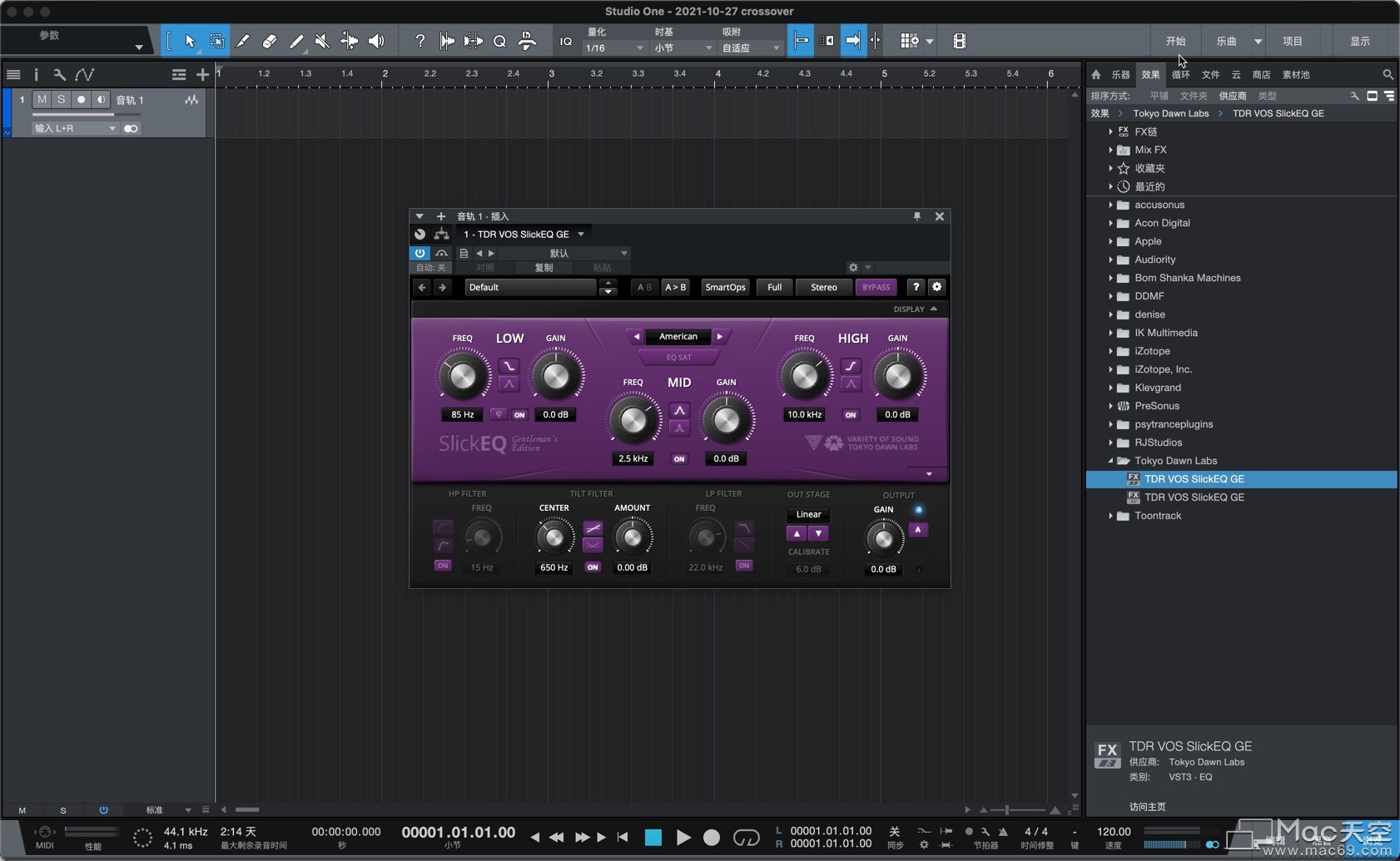Select the Listen speaker tool
This screenshot has height=861, width=1400.
[376, 41]
